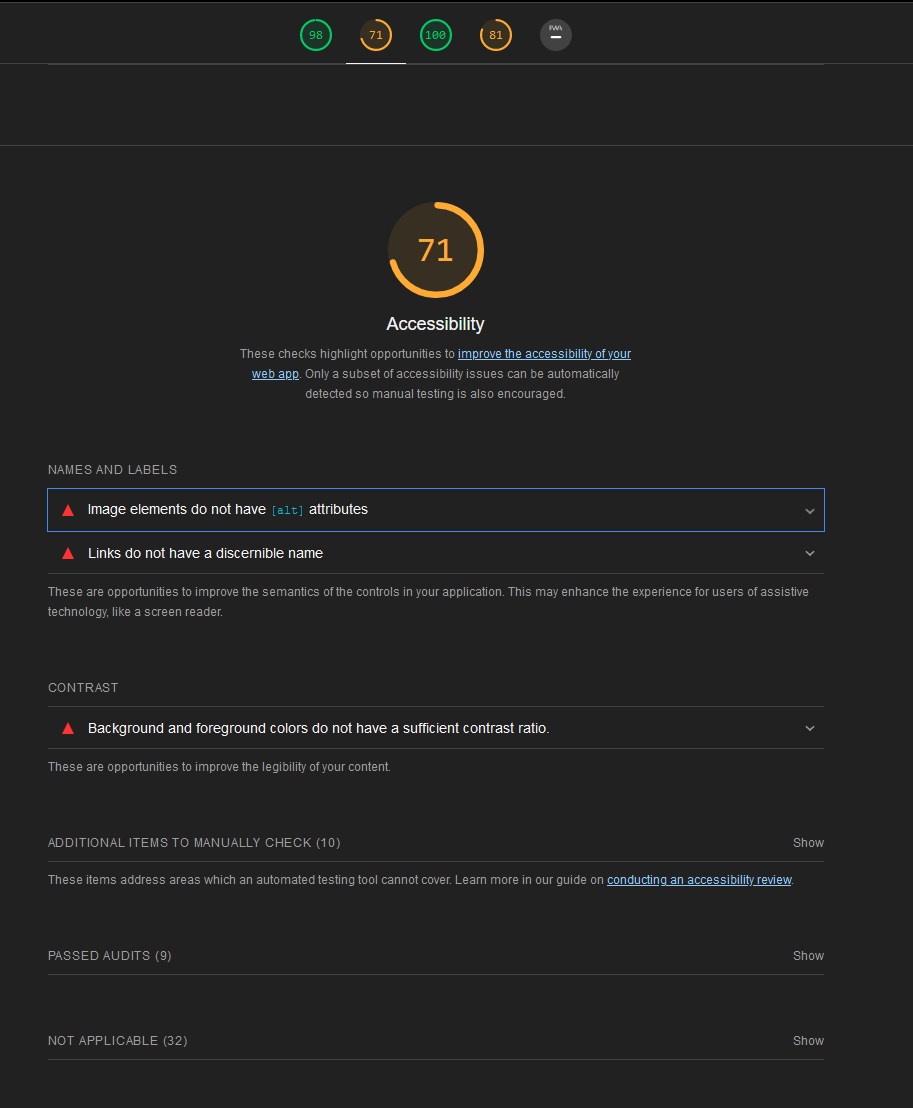Click red warning triangle beside image alt audit
Viewport: 913px width, 1108px height.
pyautogui.click(x=68, y=510)
